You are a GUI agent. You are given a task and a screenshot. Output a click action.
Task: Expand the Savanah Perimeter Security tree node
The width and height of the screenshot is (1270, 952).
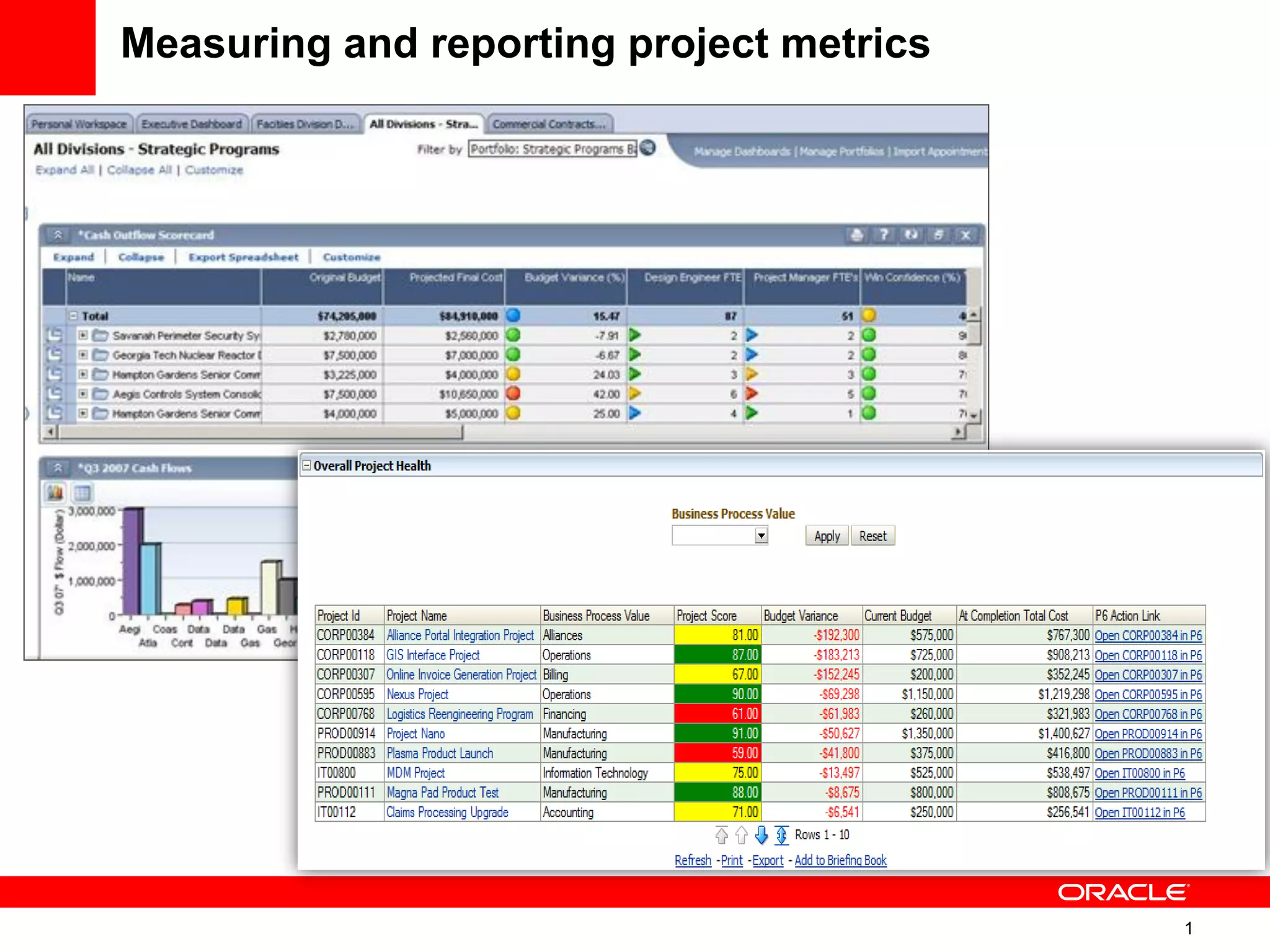click(82, 335)
